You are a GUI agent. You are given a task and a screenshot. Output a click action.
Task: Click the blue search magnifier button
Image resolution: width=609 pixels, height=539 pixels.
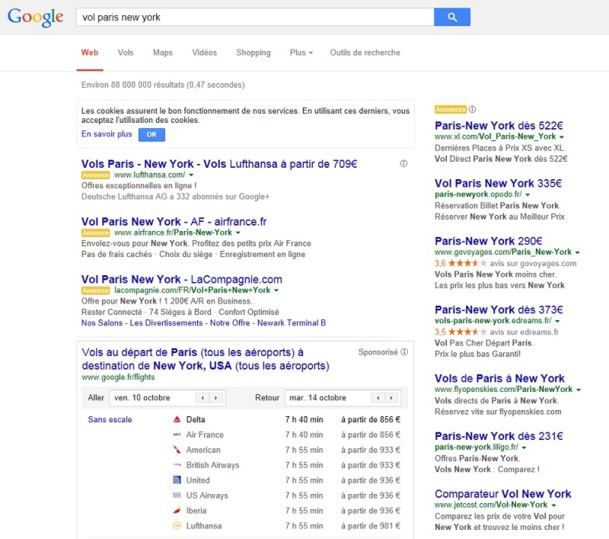(x=452, y=17)
